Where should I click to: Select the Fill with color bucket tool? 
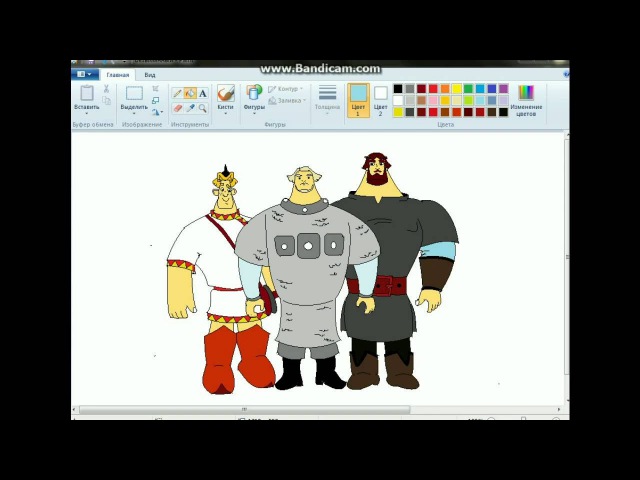point(190,93)
